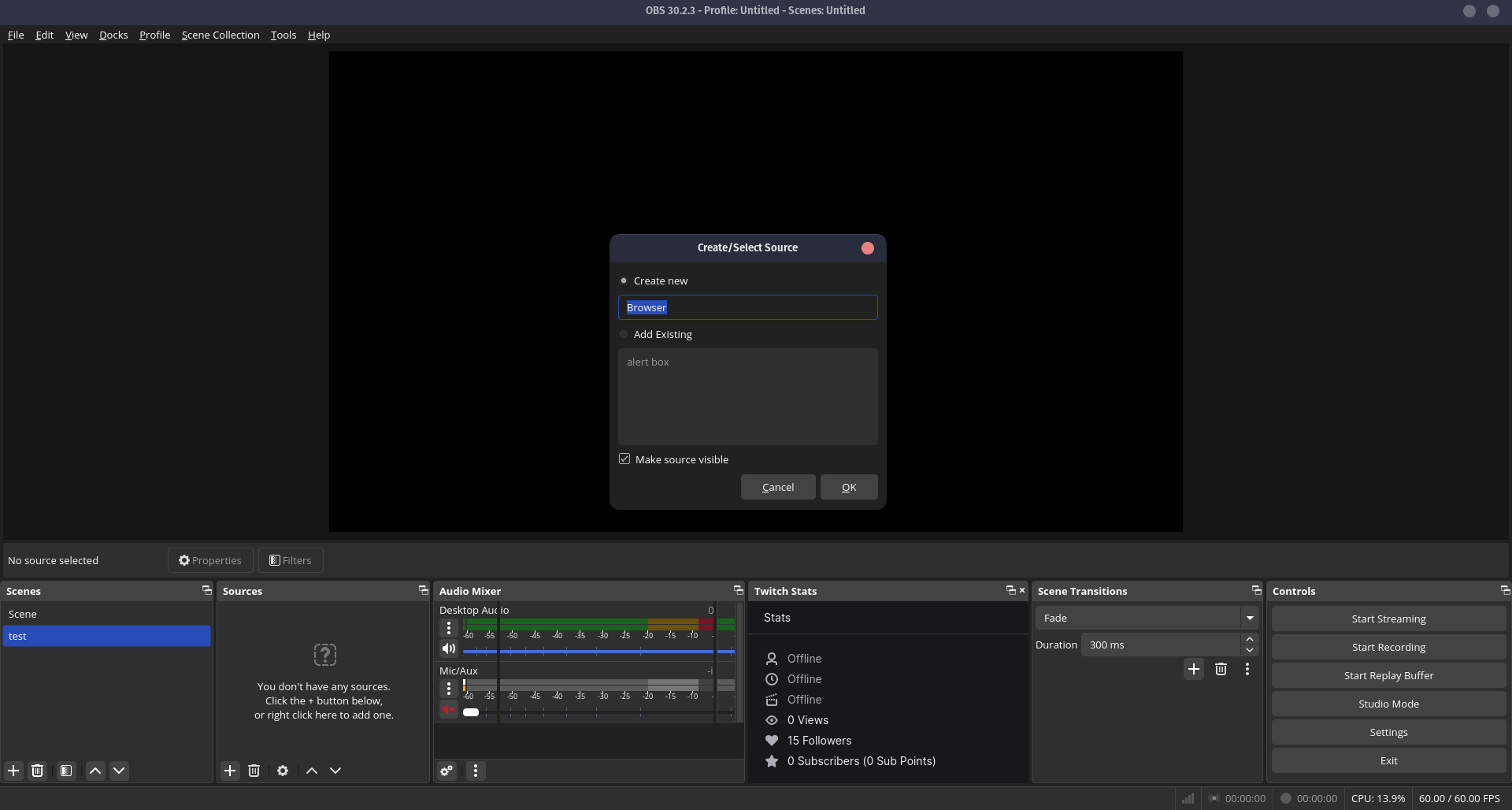Open the Docks menu
The height and width of the screenshot is (810, 1512).
[113, 35]
